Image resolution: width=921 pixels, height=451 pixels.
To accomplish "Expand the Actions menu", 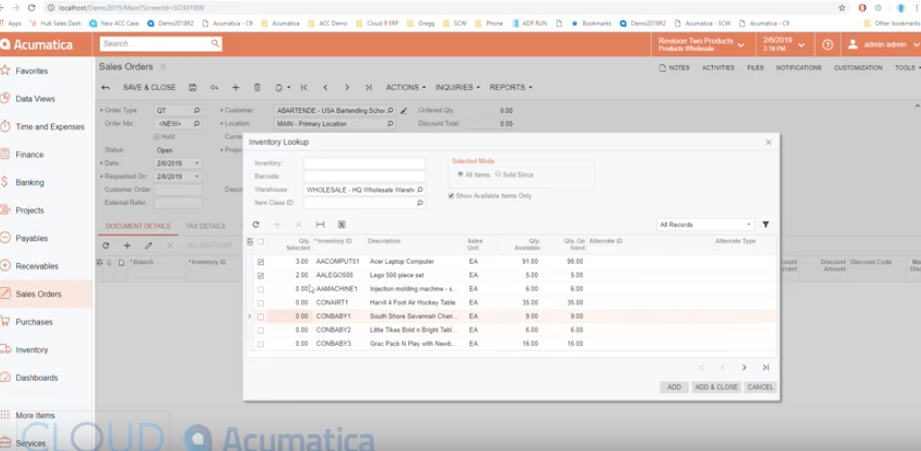I will click(x=405, y=87).
